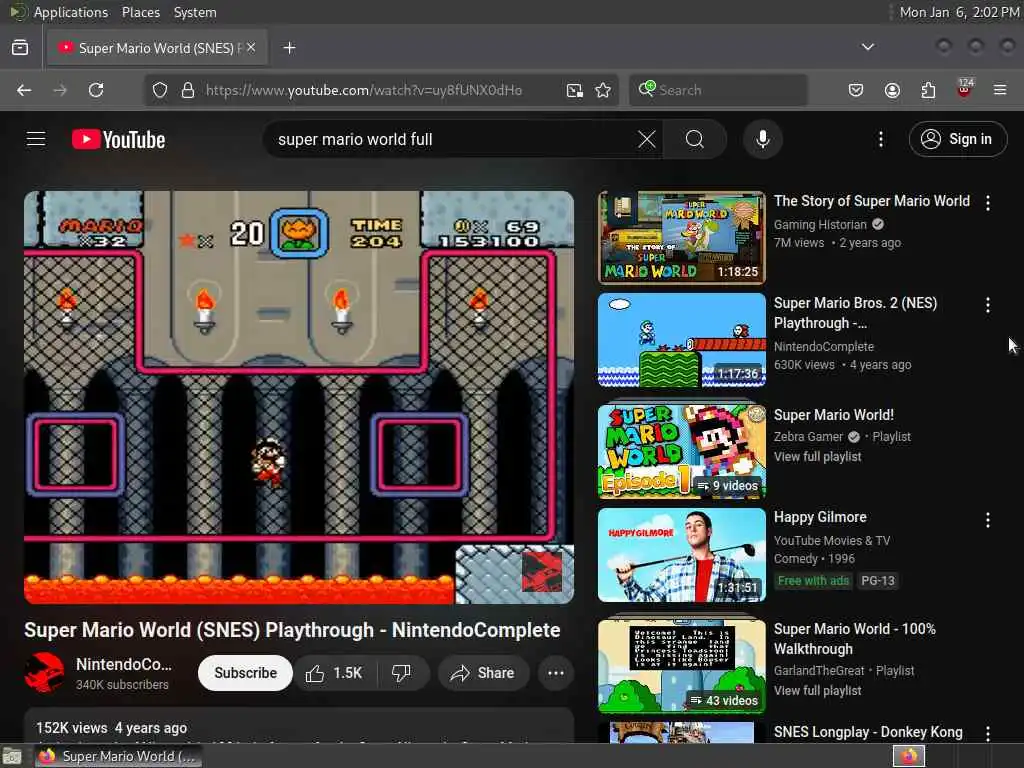Open tracking protection shield icon

[160, 90]
